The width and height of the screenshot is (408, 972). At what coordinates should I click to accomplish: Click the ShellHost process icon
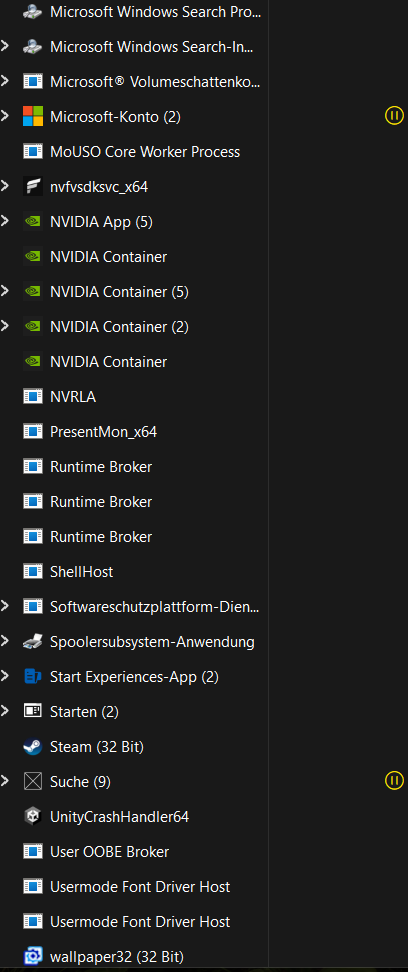(x=32, y=572)
